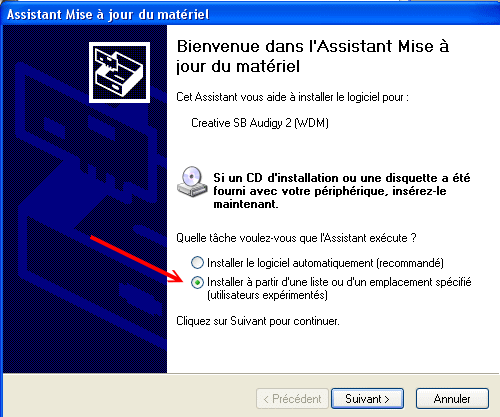Click the greater-than arrow on Suivant button
The height and width of the screenshot is (417, 500).
click(x=387, y=399)
